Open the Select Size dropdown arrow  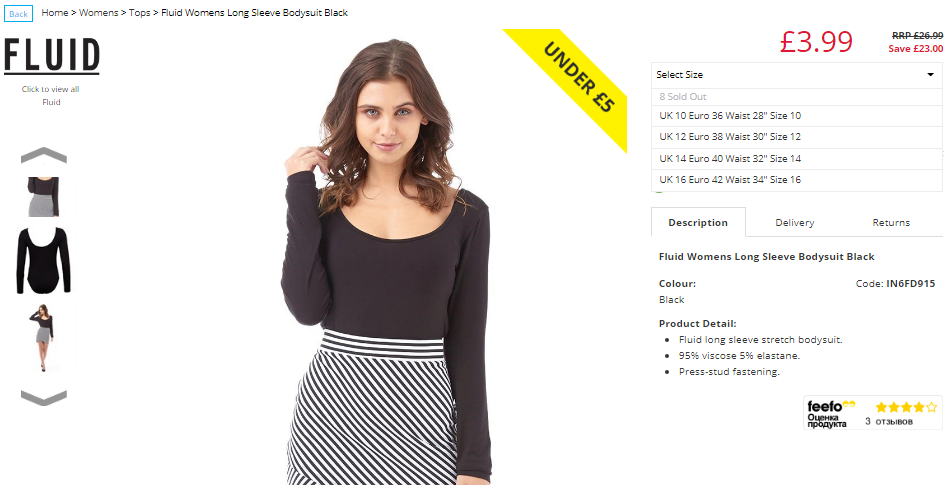tap(930, 75)
